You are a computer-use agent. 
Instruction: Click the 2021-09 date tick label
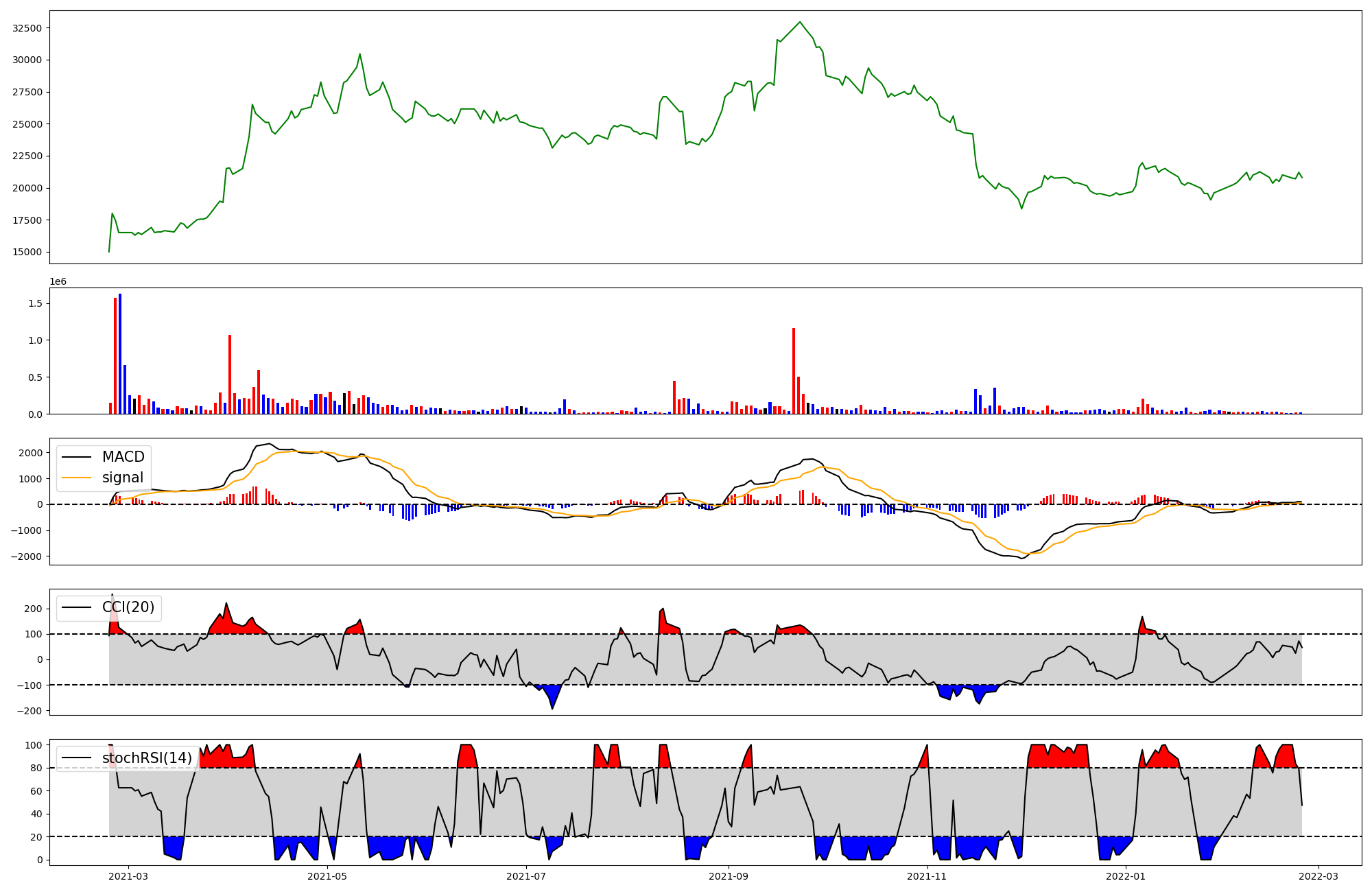[728, 876]
